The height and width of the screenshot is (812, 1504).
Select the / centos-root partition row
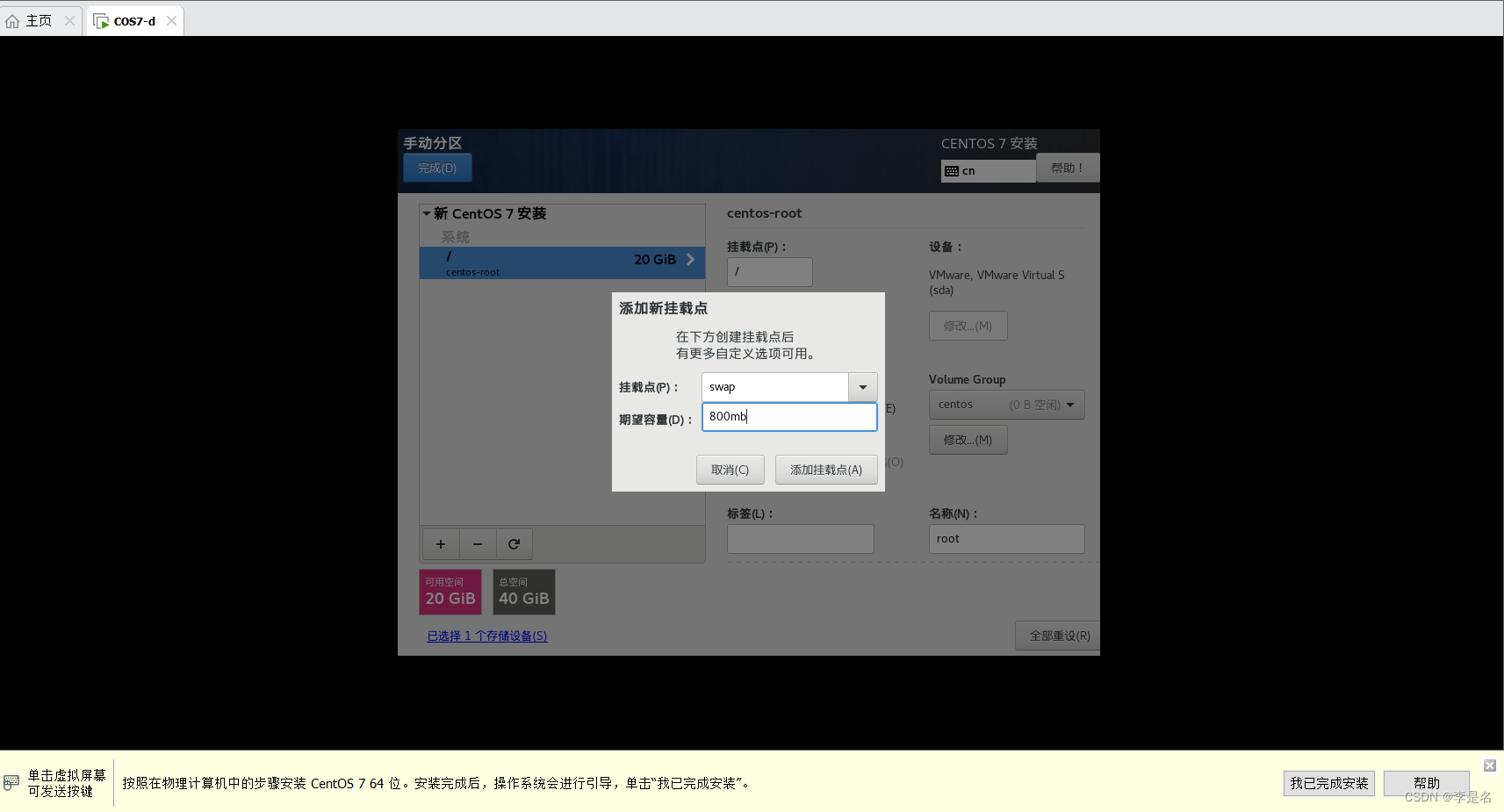click(x=562, y=263)
